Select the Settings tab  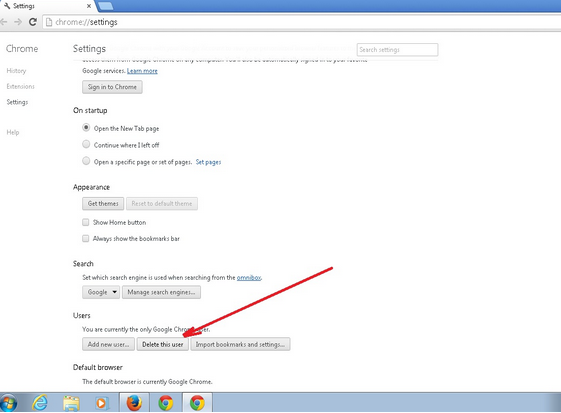tap(48, 6)
